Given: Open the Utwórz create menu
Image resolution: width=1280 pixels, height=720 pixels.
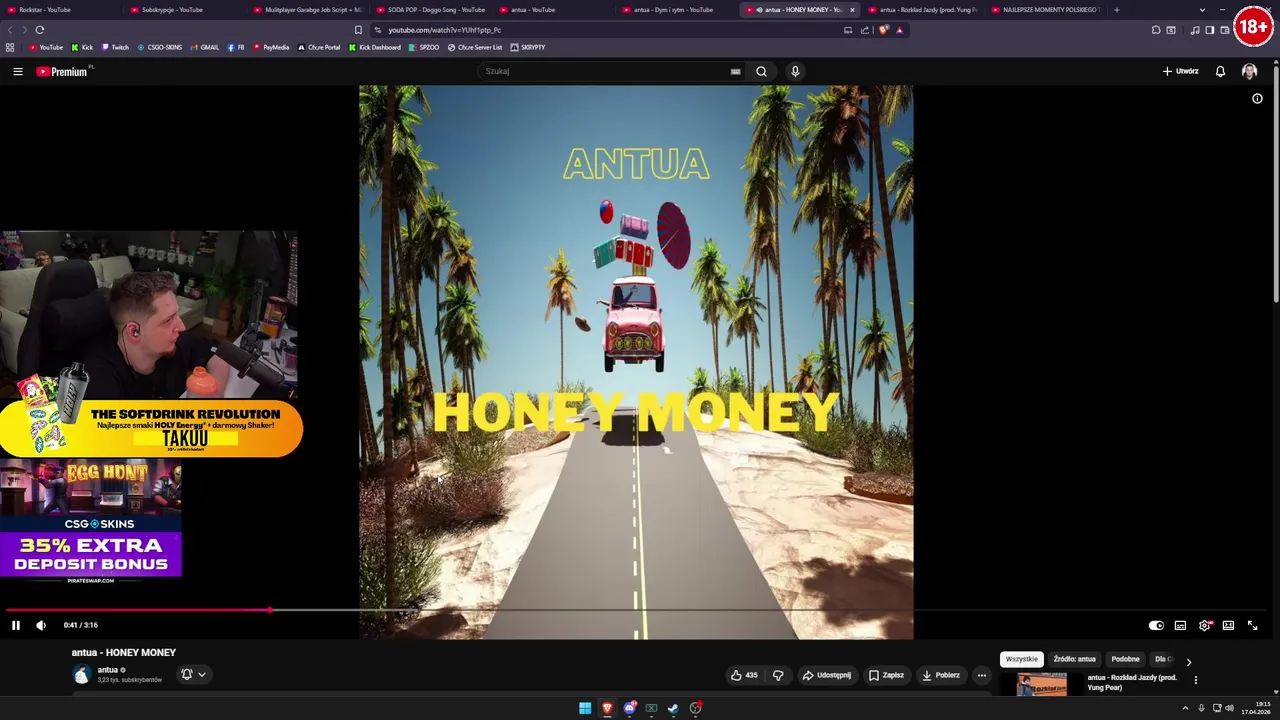Looking at the screenshot, I should [x=1180, y=71].
